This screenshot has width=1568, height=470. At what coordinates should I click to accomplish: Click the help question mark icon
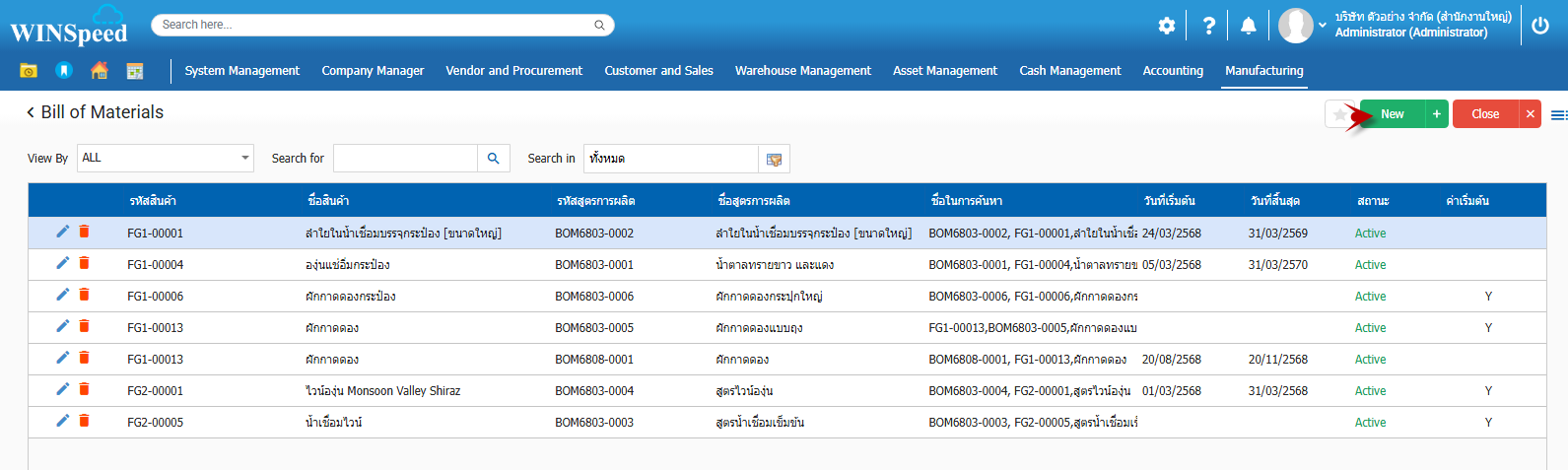pyautogui.click(x=1208, y=26)
